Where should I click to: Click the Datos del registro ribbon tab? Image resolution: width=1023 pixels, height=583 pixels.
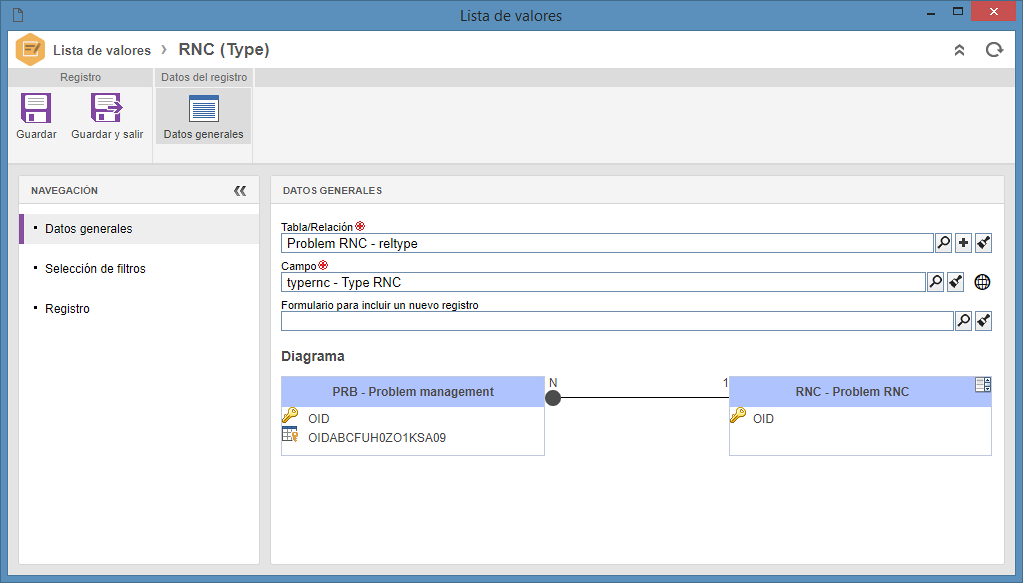(204, 77)
